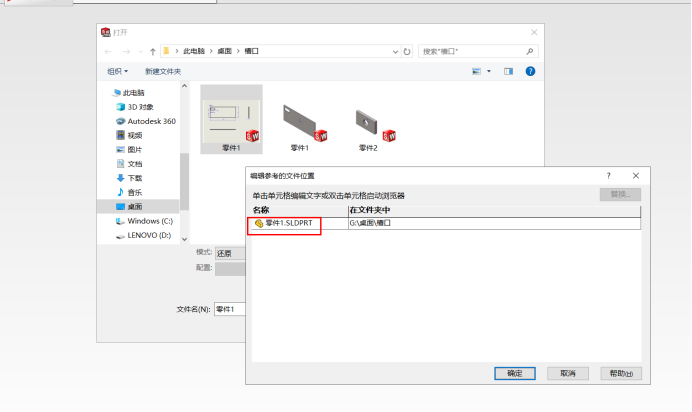
Task: Open the 模式 dropdown showing 还原
Action: (x=230, y=254)
